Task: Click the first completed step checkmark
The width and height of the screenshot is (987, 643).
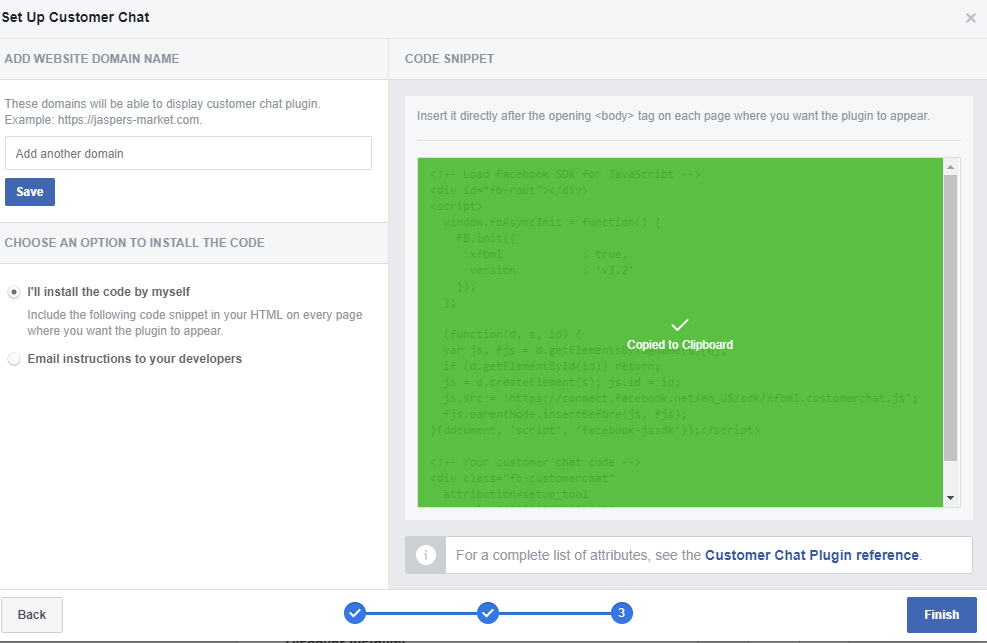Action: click(355, 613)
